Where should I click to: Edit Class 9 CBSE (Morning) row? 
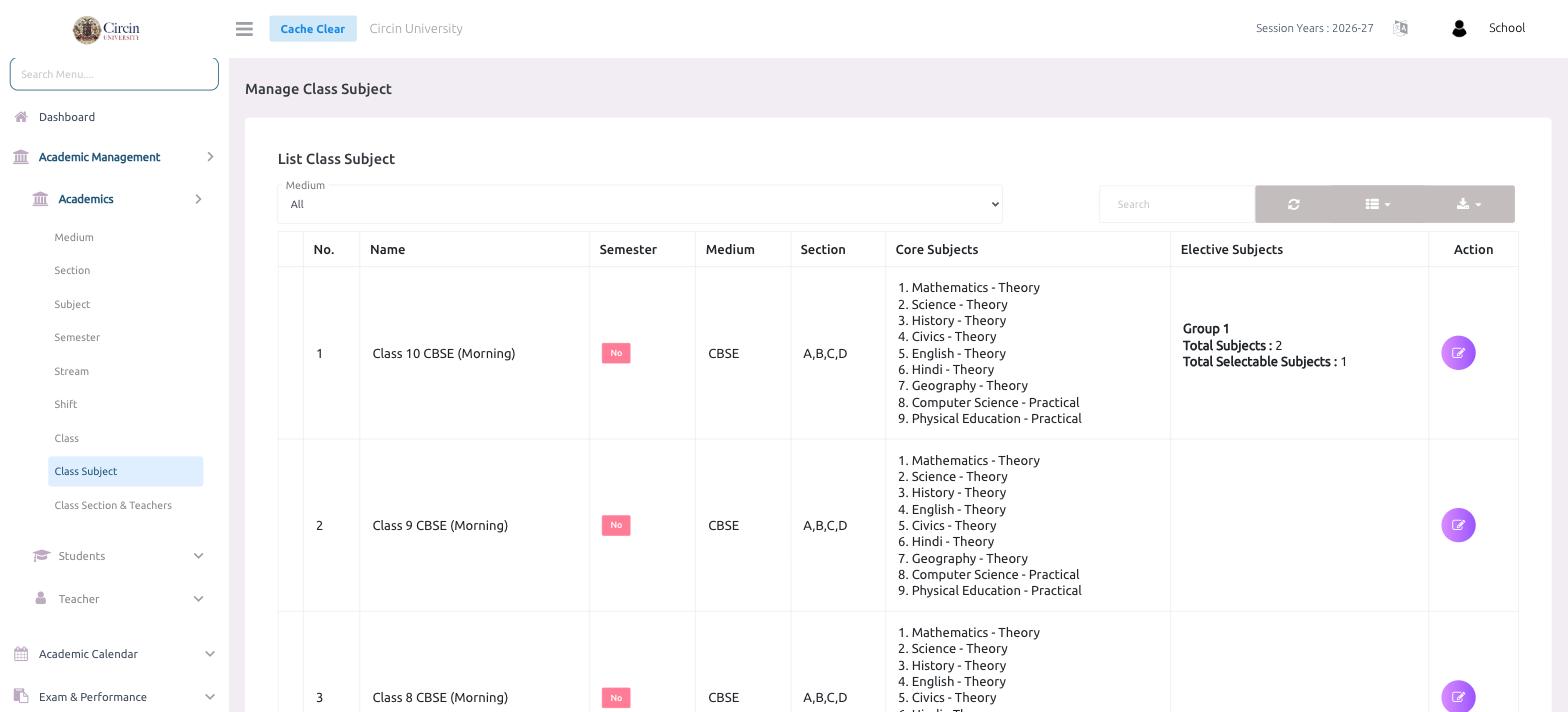(1458, 525)
